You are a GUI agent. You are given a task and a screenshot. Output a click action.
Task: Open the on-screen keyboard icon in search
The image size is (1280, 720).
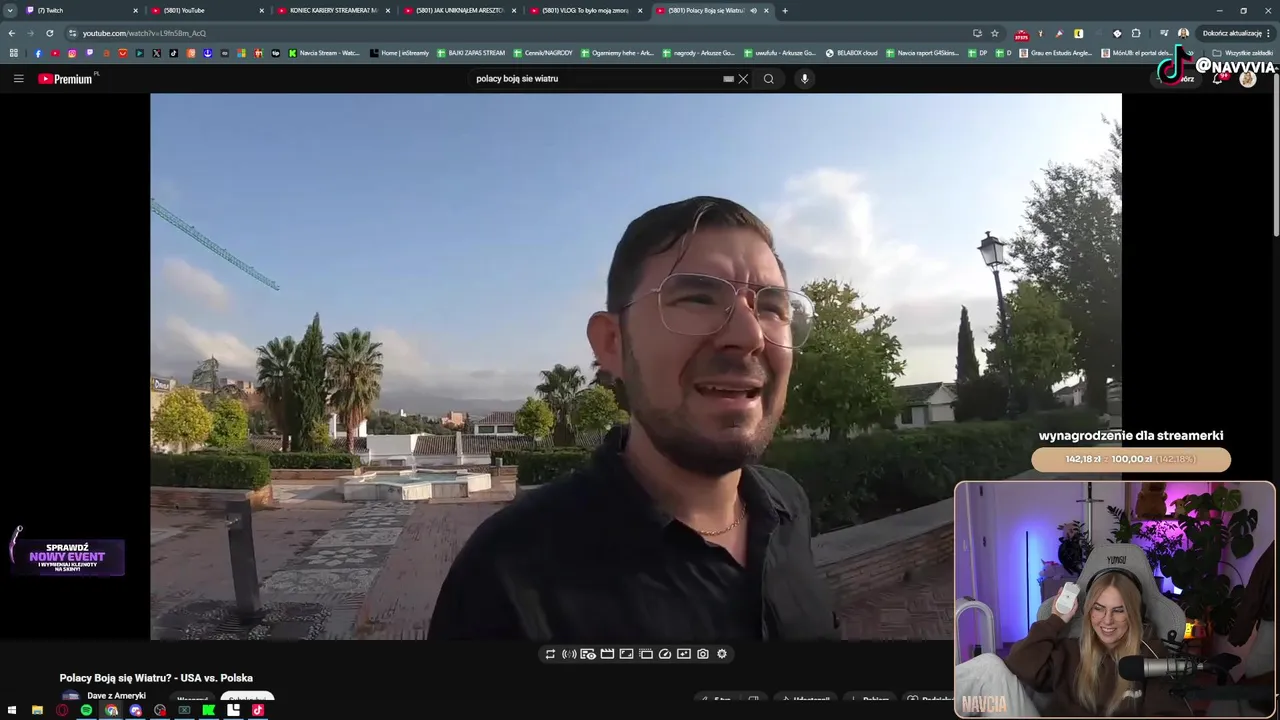pos(728,79)
